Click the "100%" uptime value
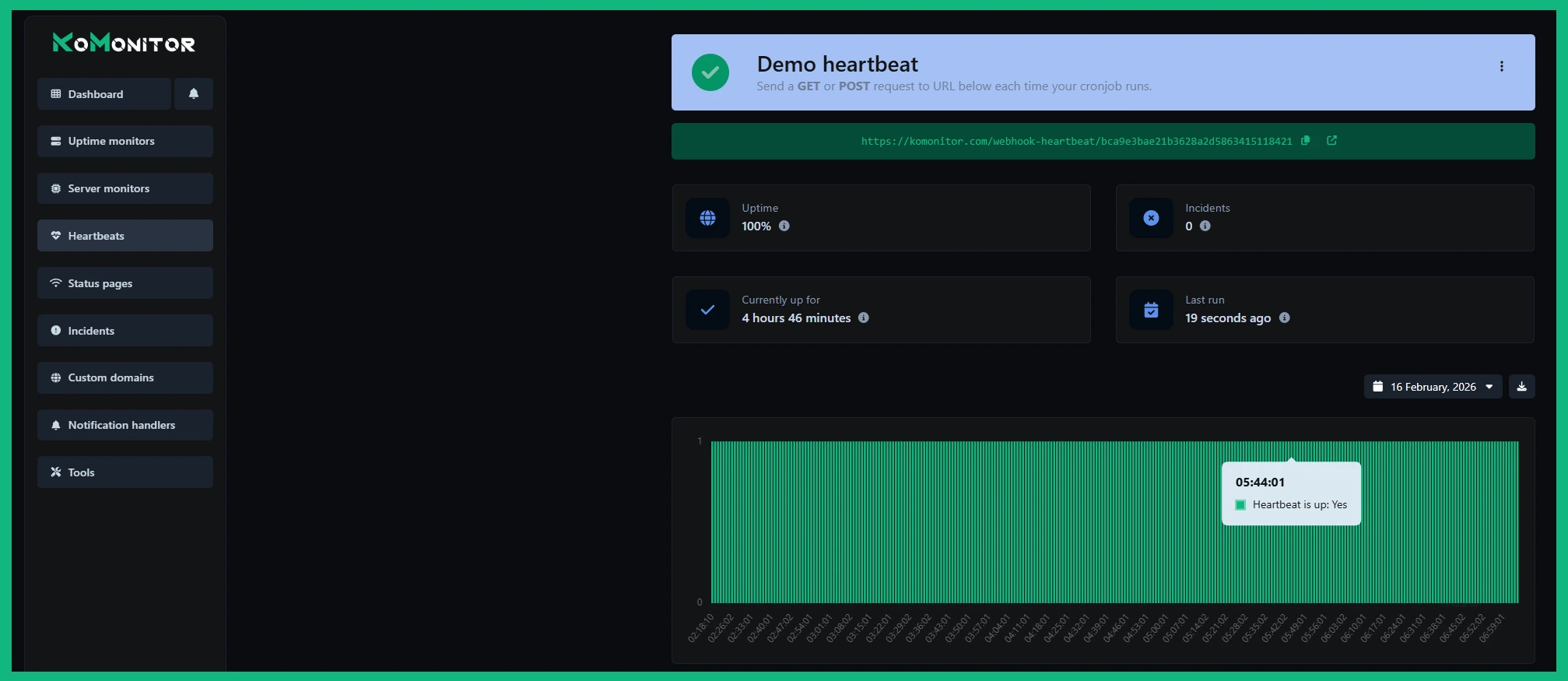The height and width of the screenshot is (681, 1568). [x=756, y=226]
